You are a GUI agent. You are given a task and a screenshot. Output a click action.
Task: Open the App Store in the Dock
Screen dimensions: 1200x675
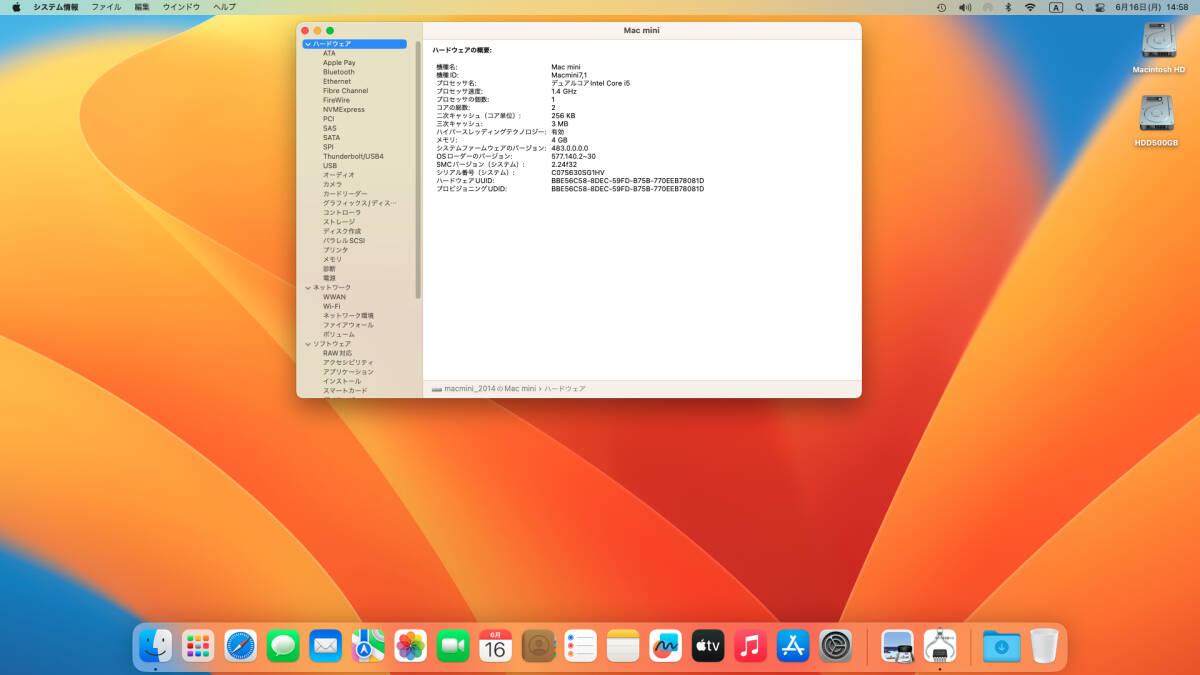pos(793,646)
